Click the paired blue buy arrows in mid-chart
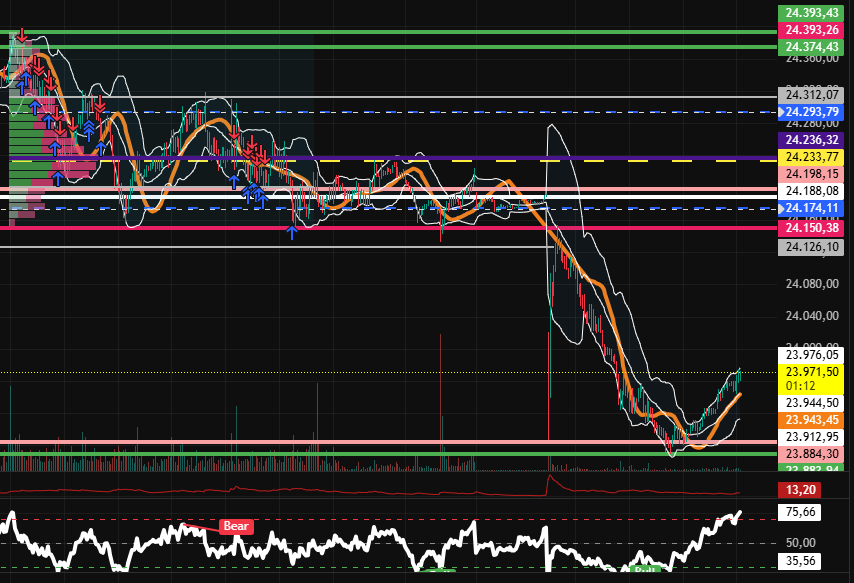 click(x=254, y=193)
